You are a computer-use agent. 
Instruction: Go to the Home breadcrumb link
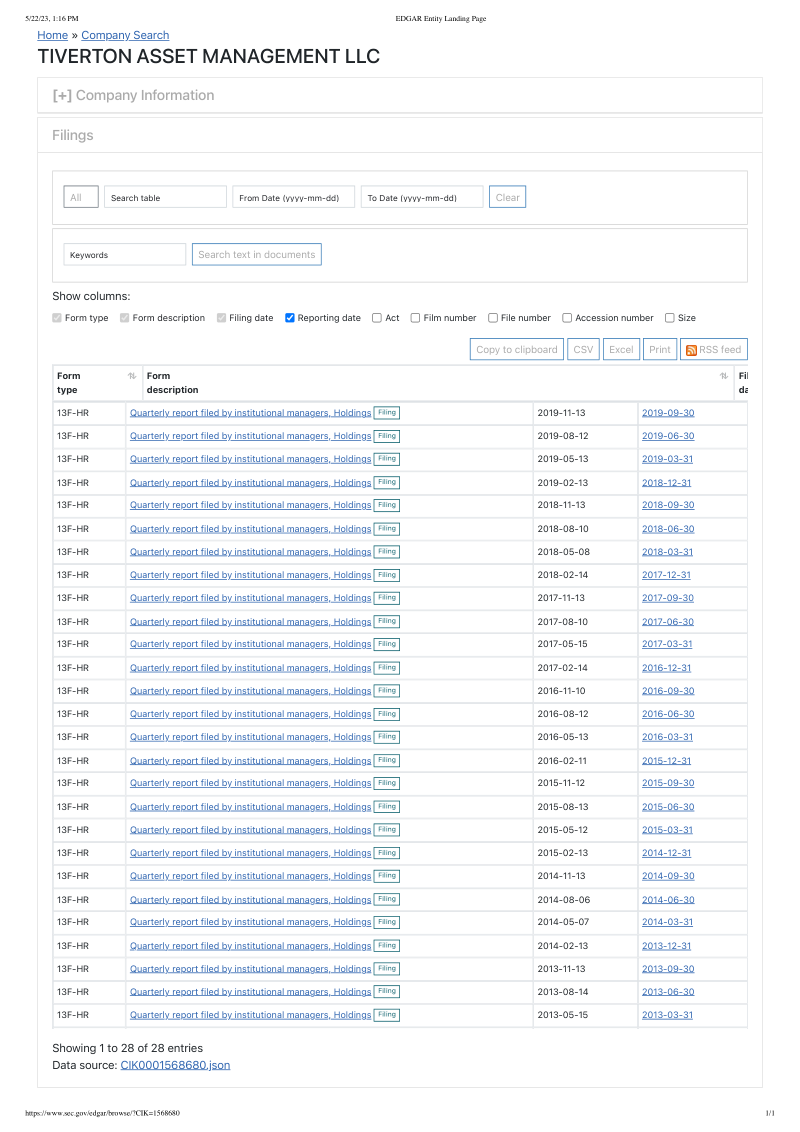pyautogui.click(x=53, y=35)
